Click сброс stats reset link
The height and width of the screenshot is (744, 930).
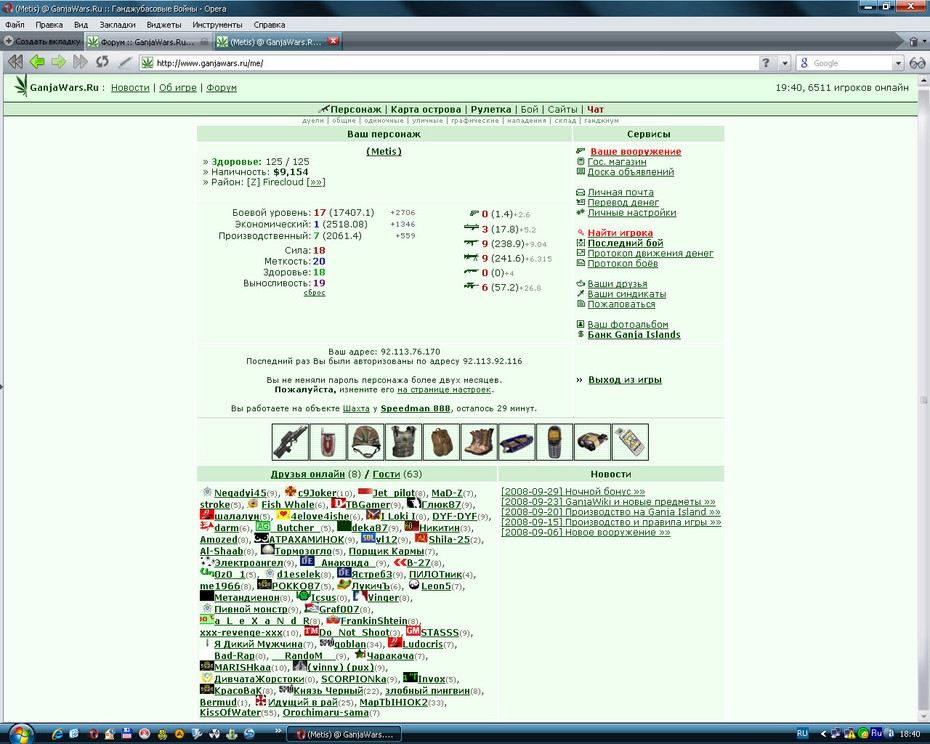314,292
